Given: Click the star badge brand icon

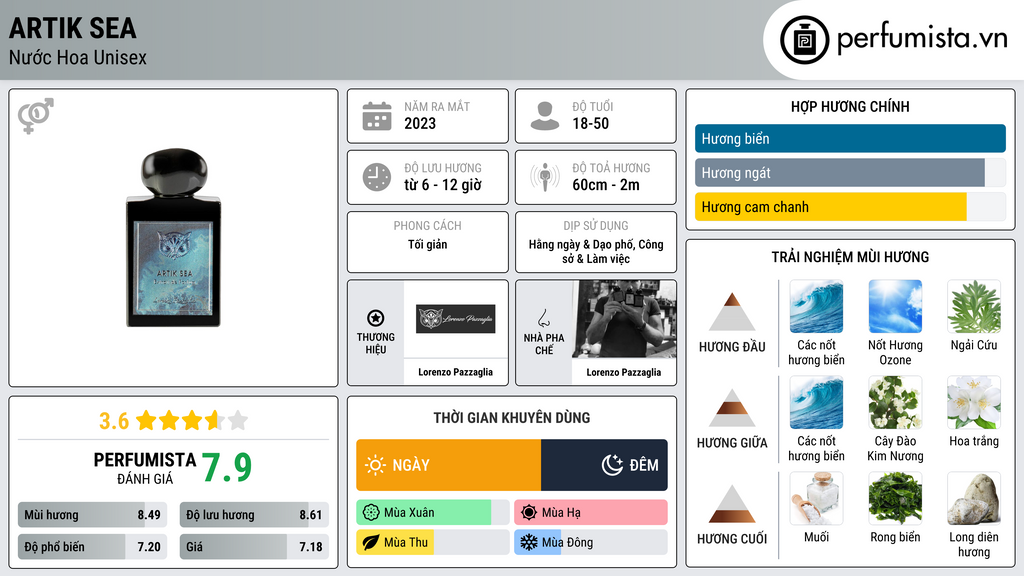Looking at the screenshot, I should coord(376,318).
